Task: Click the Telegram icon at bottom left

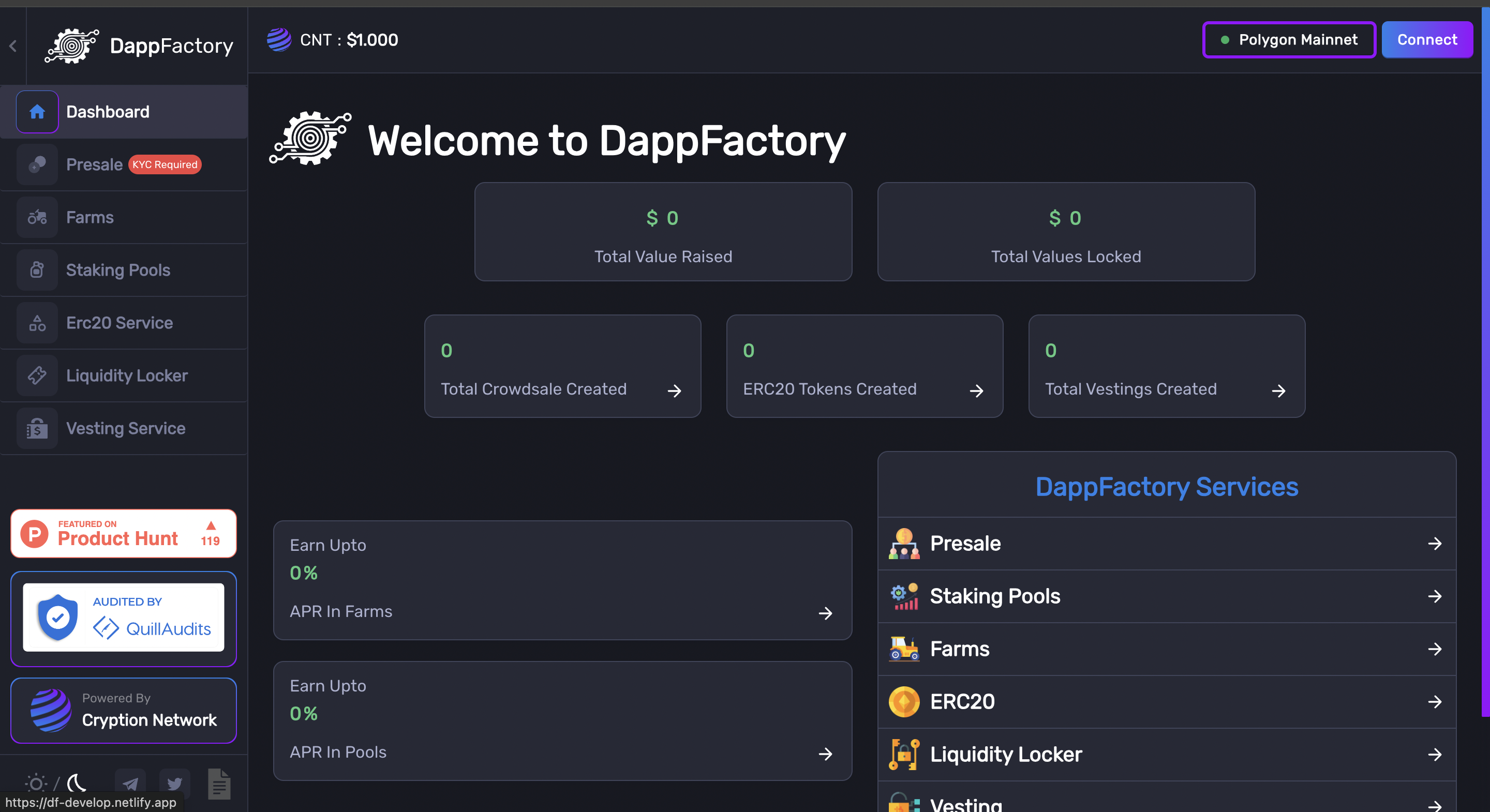Action: coord(131,784)
